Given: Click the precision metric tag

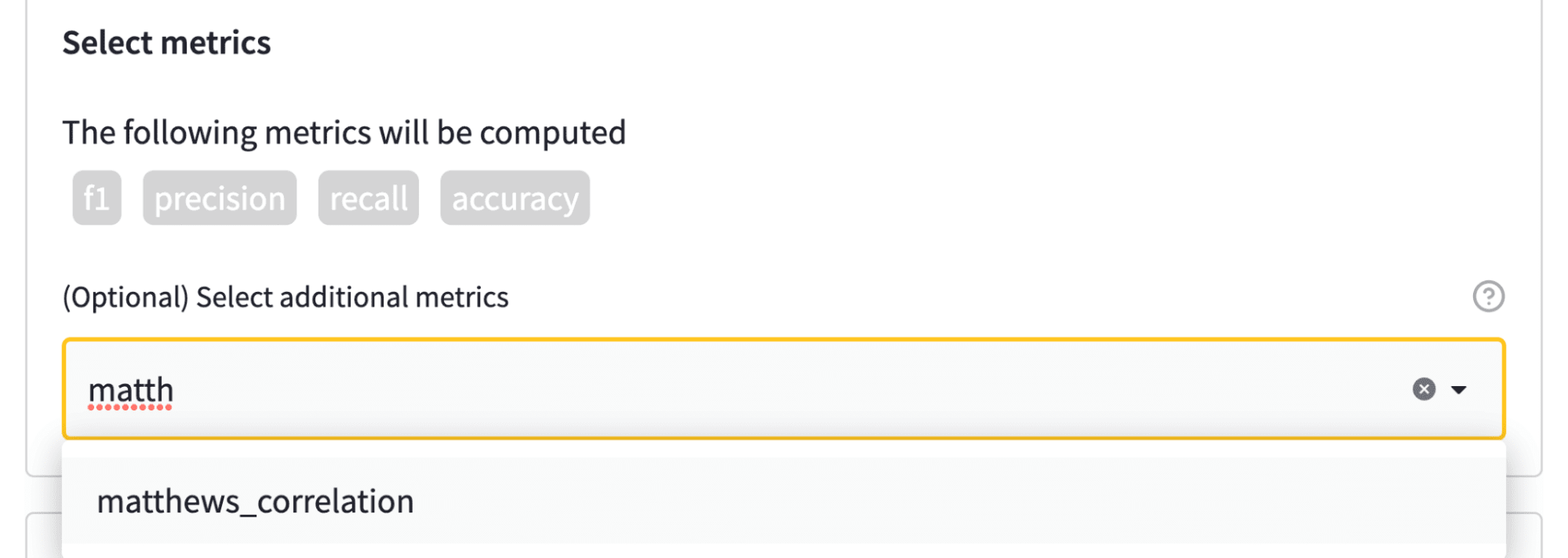Looking at the screenshot, I should (x=219, y=198).
